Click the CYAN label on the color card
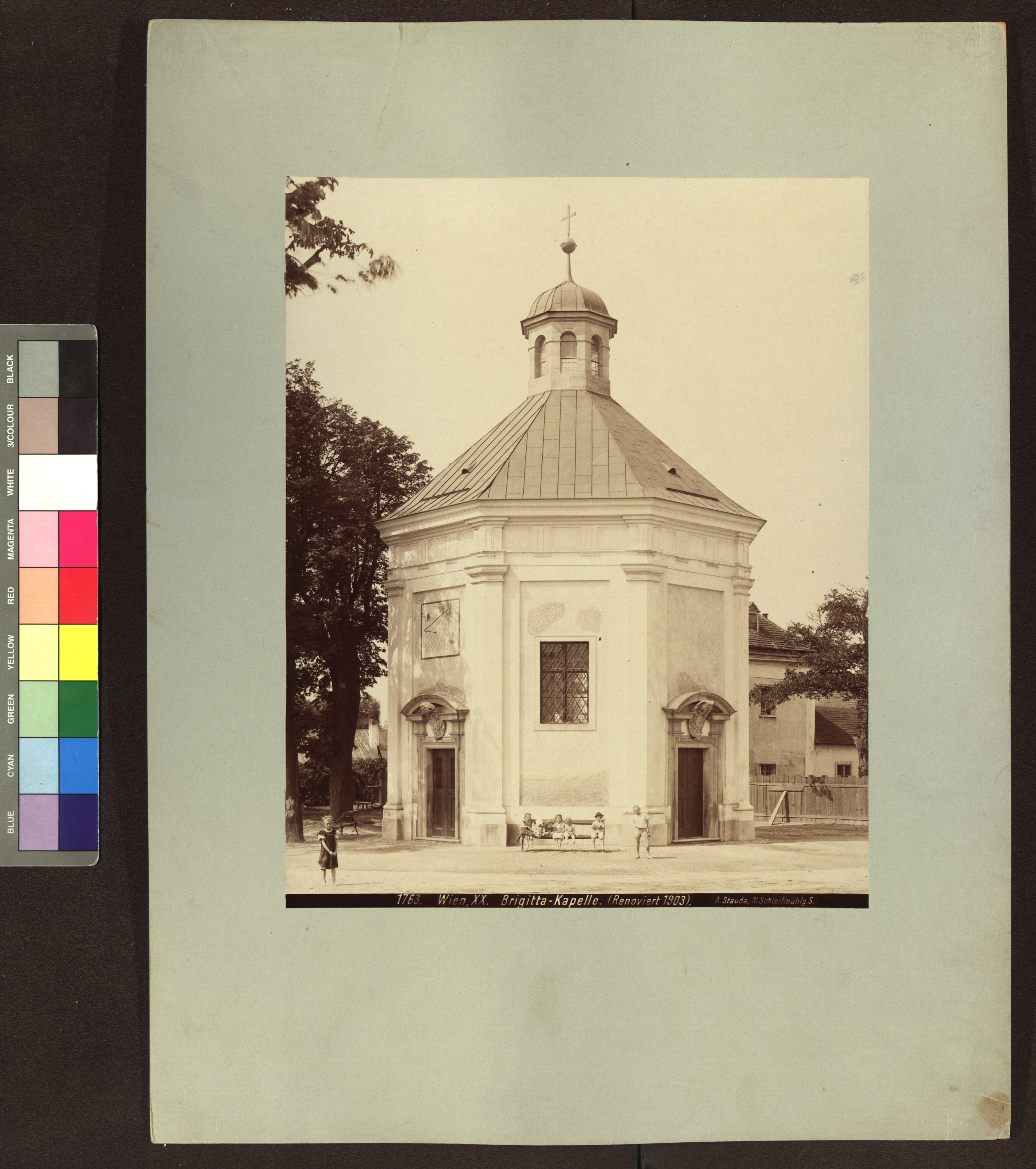The height and width of the screenshot is (1169, 1036). tap(10, 765)
